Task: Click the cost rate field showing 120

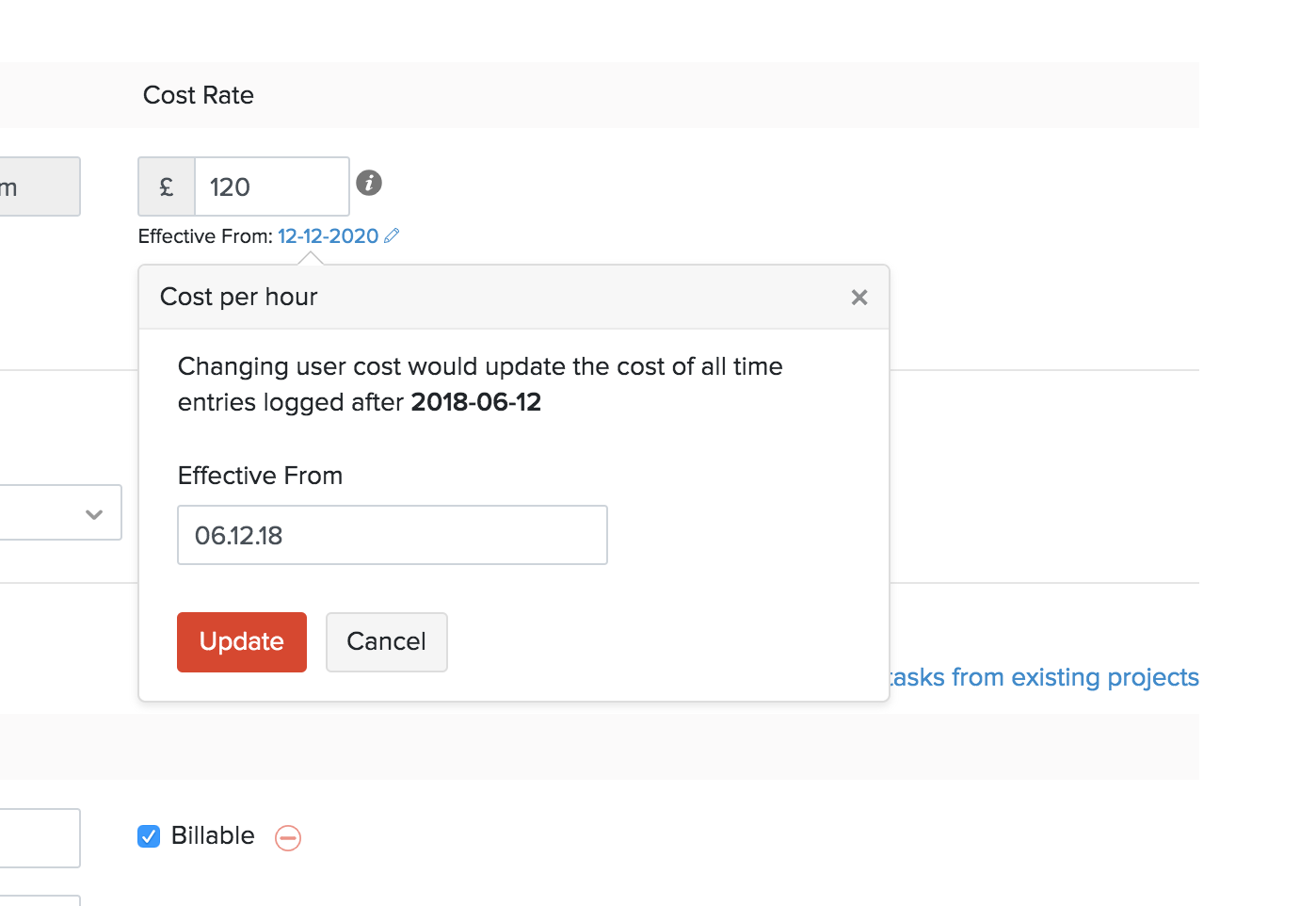Action: tap(271, 186)
